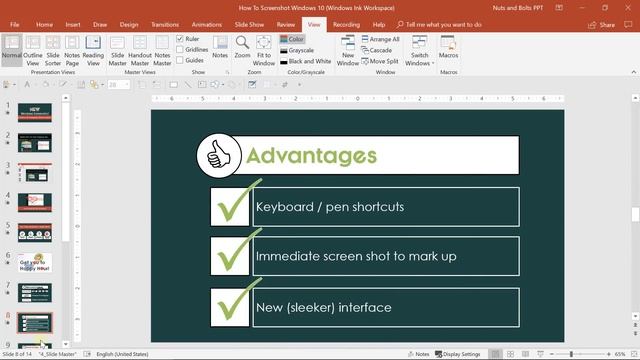Open the Notes Master view
Screen dimensions: 640x360
162,51
